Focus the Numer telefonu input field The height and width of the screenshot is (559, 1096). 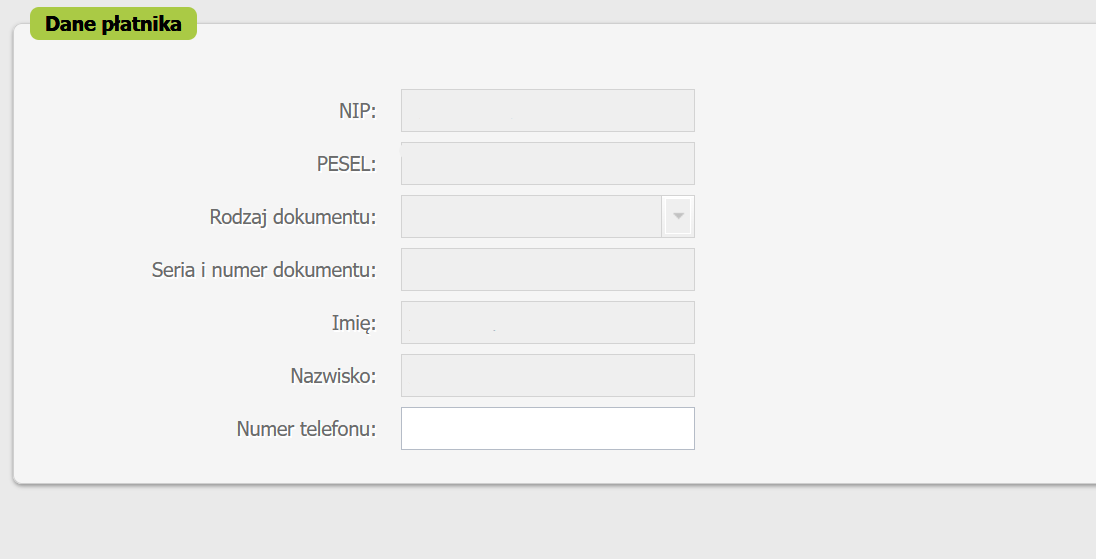[548, 428]
